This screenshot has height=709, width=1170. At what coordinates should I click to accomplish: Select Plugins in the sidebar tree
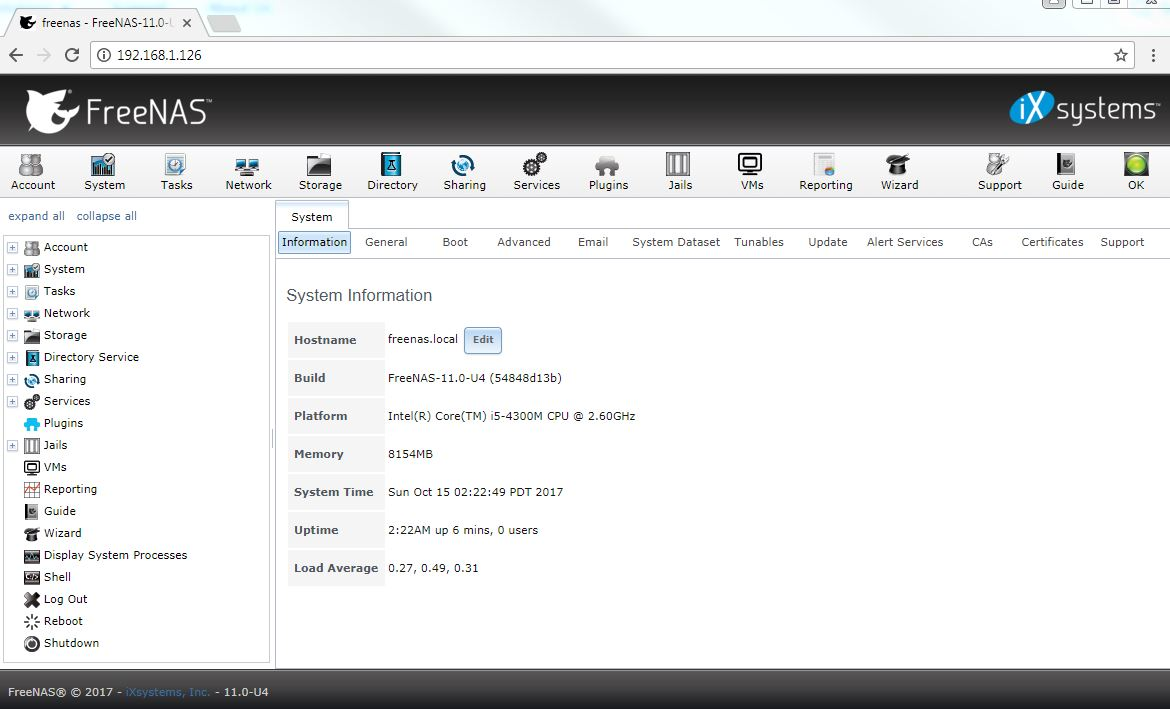(63, 422)
